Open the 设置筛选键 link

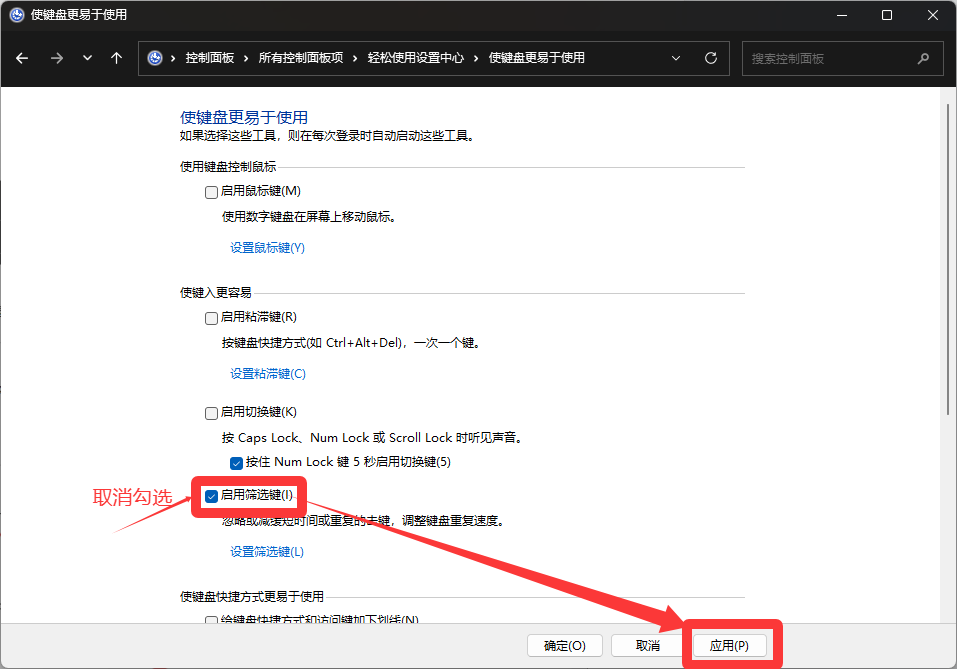(x=267, y=552)
